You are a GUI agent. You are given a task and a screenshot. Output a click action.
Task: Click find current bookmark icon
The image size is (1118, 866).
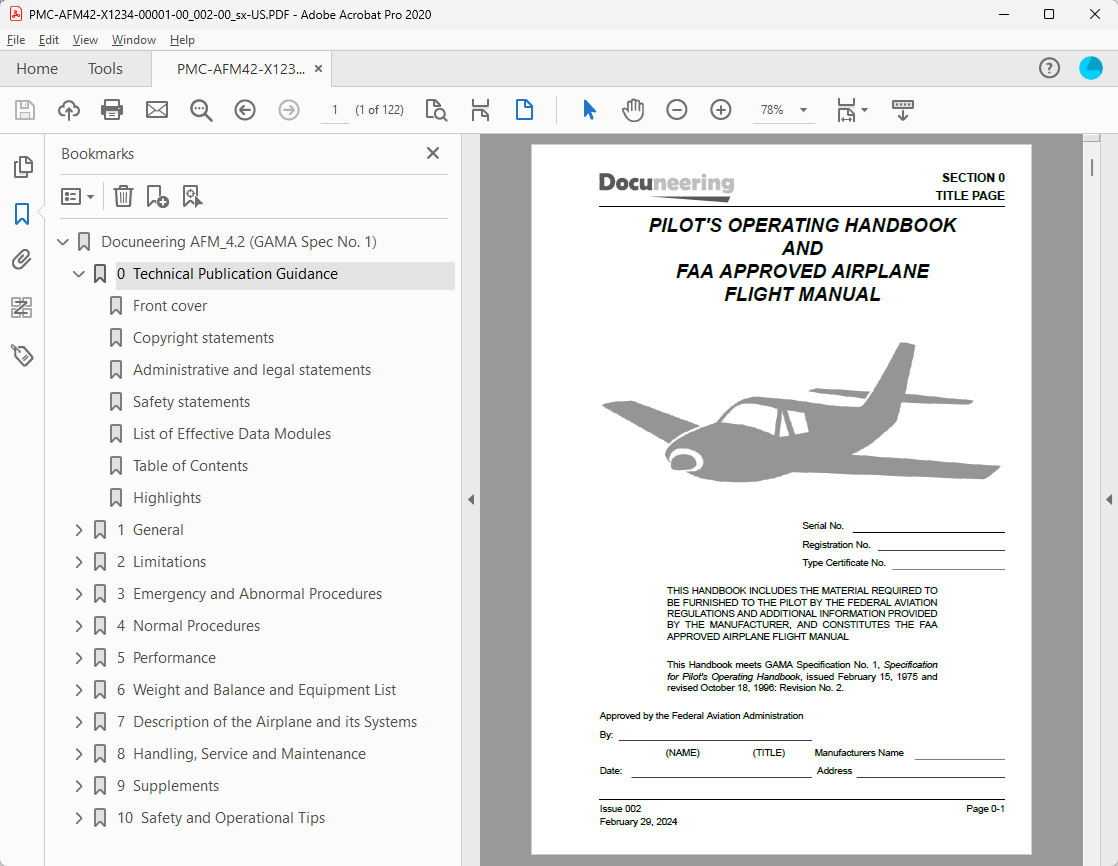pyautogui.click(x=192, y=196)
